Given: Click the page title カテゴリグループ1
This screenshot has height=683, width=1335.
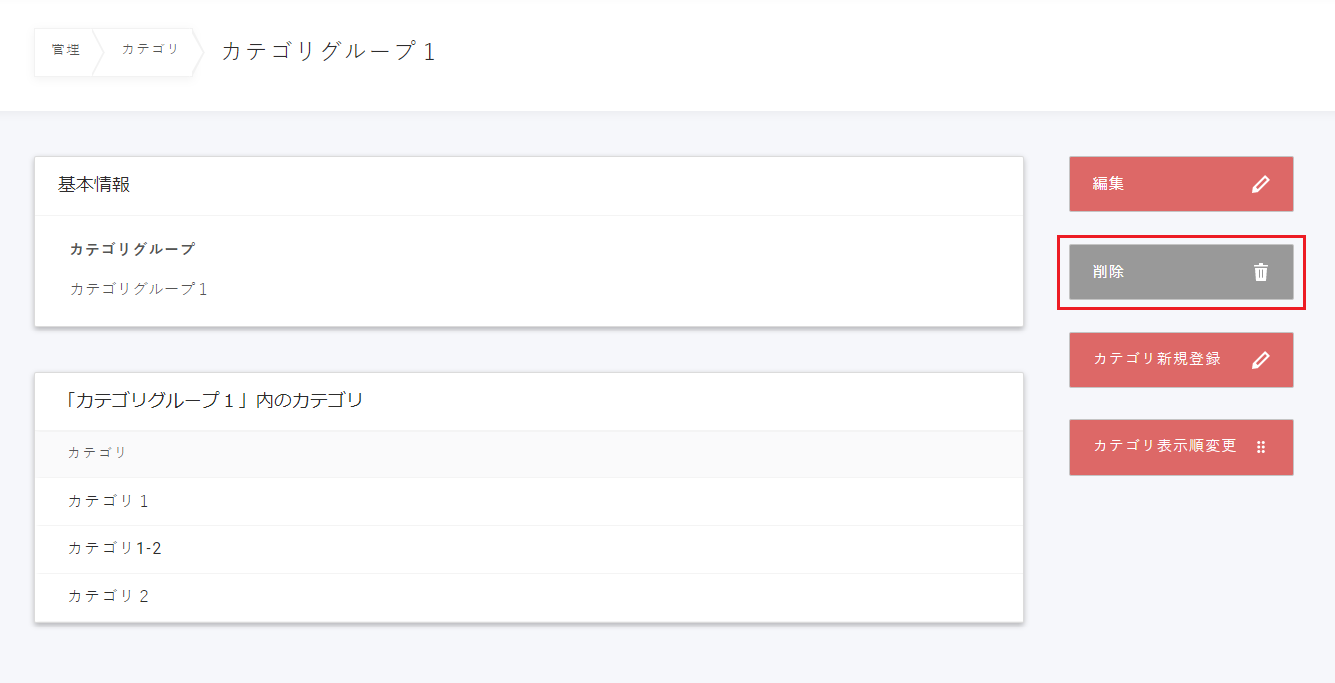Looking at the screenshot, I should (328, 52).
